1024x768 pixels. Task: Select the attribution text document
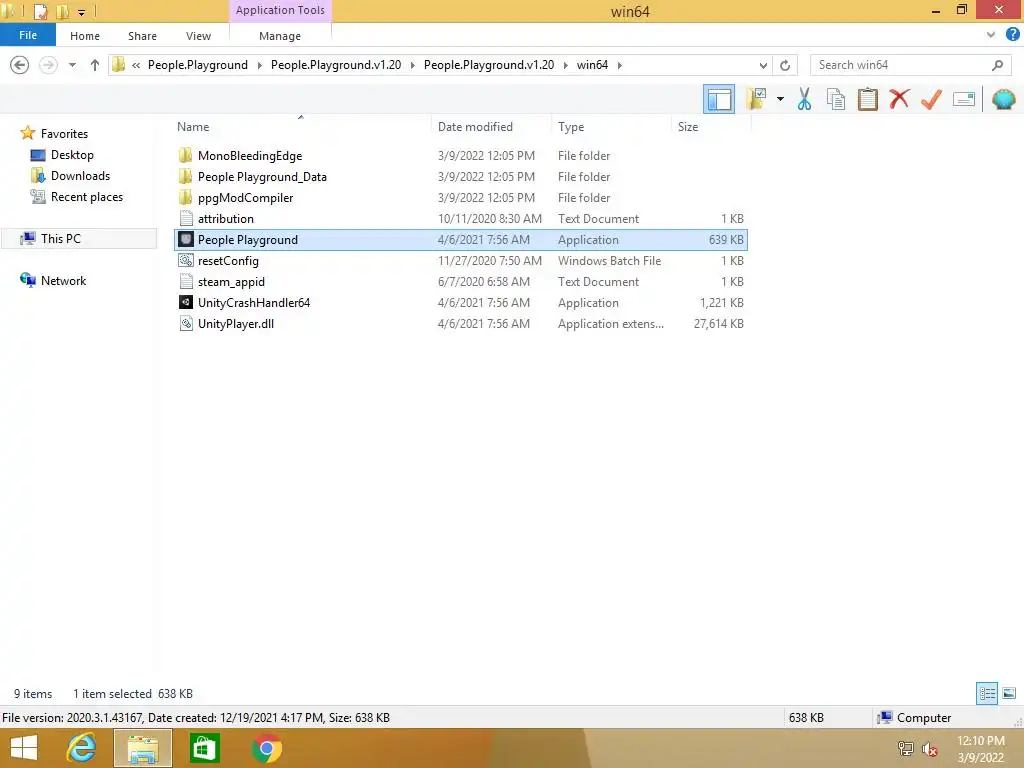(461, 218)
